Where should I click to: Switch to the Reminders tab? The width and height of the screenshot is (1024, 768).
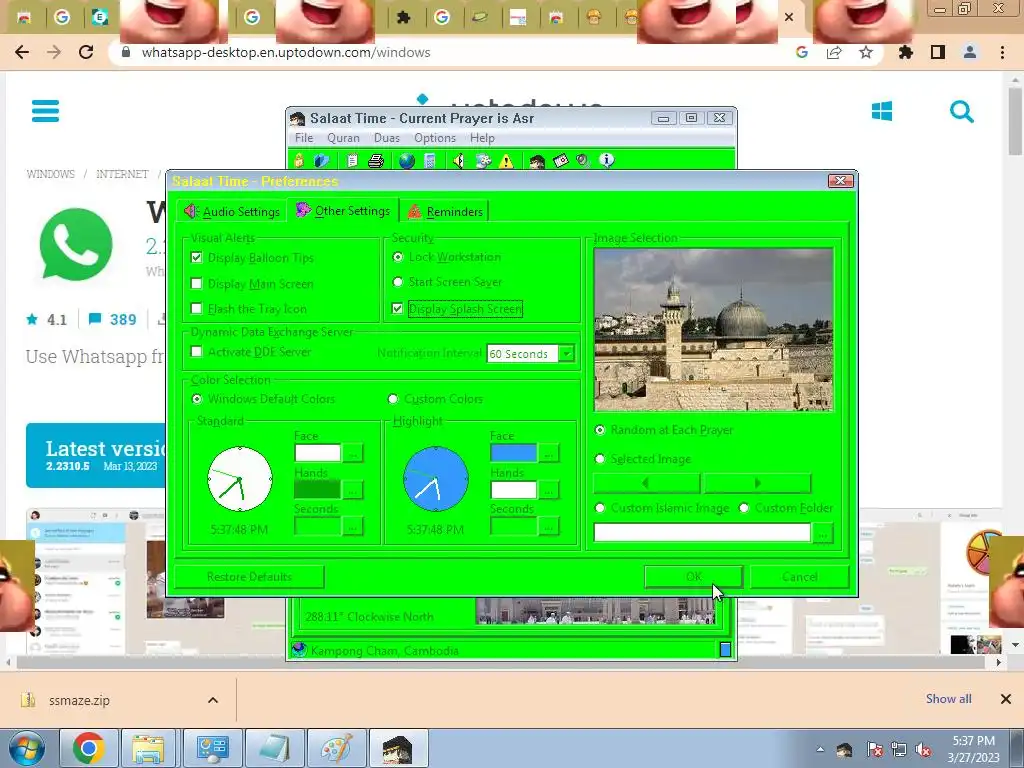pos(445,212)
